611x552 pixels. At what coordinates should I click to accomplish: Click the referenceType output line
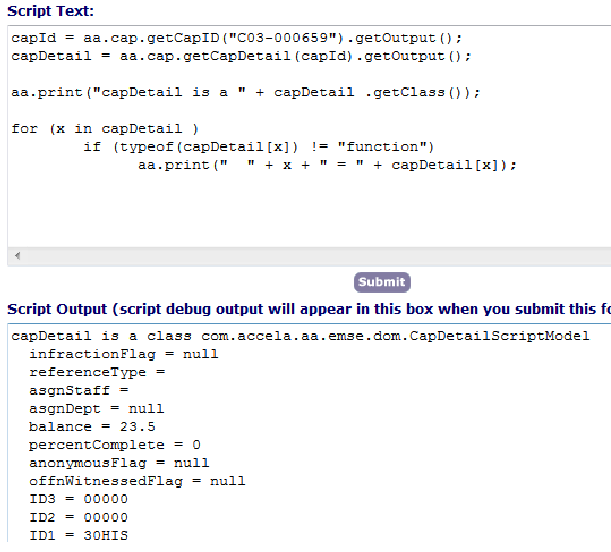point(96,371)
